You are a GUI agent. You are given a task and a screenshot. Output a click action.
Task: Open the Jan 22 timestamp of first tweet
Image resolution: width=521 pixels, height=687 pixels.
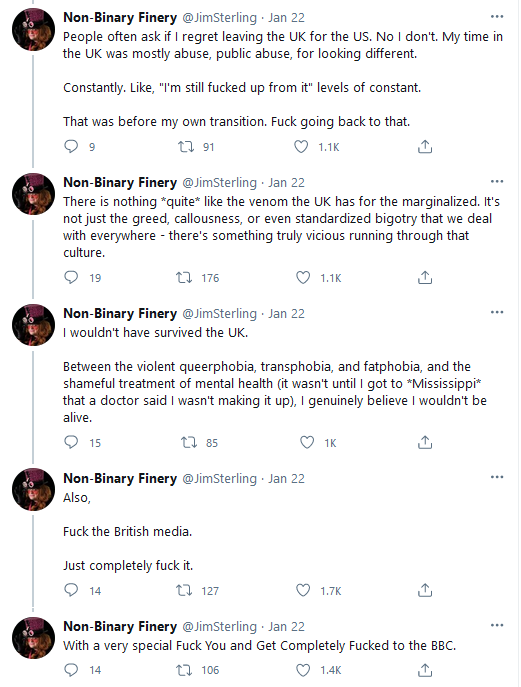286,18
